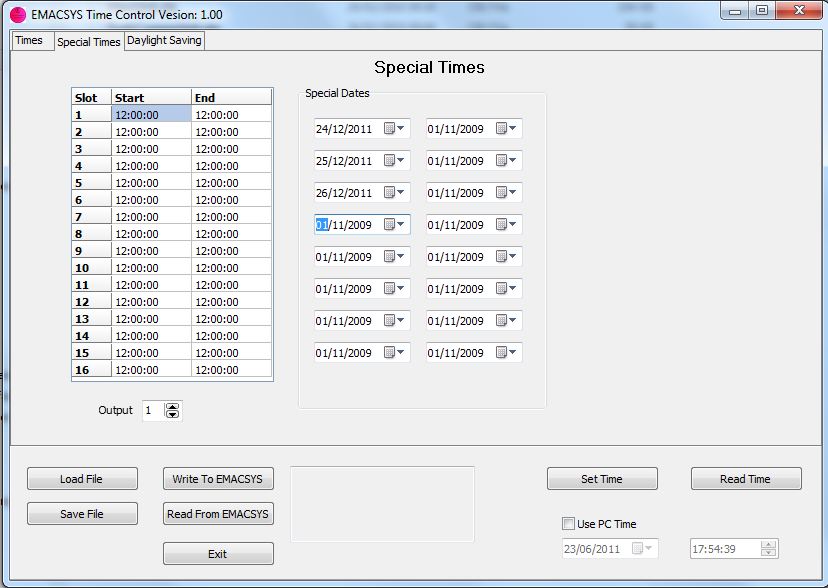This screenshot has width=828, height=588.
Task: Switch to the Times tab
Action: pyautogui.click(x=29, y=40)
